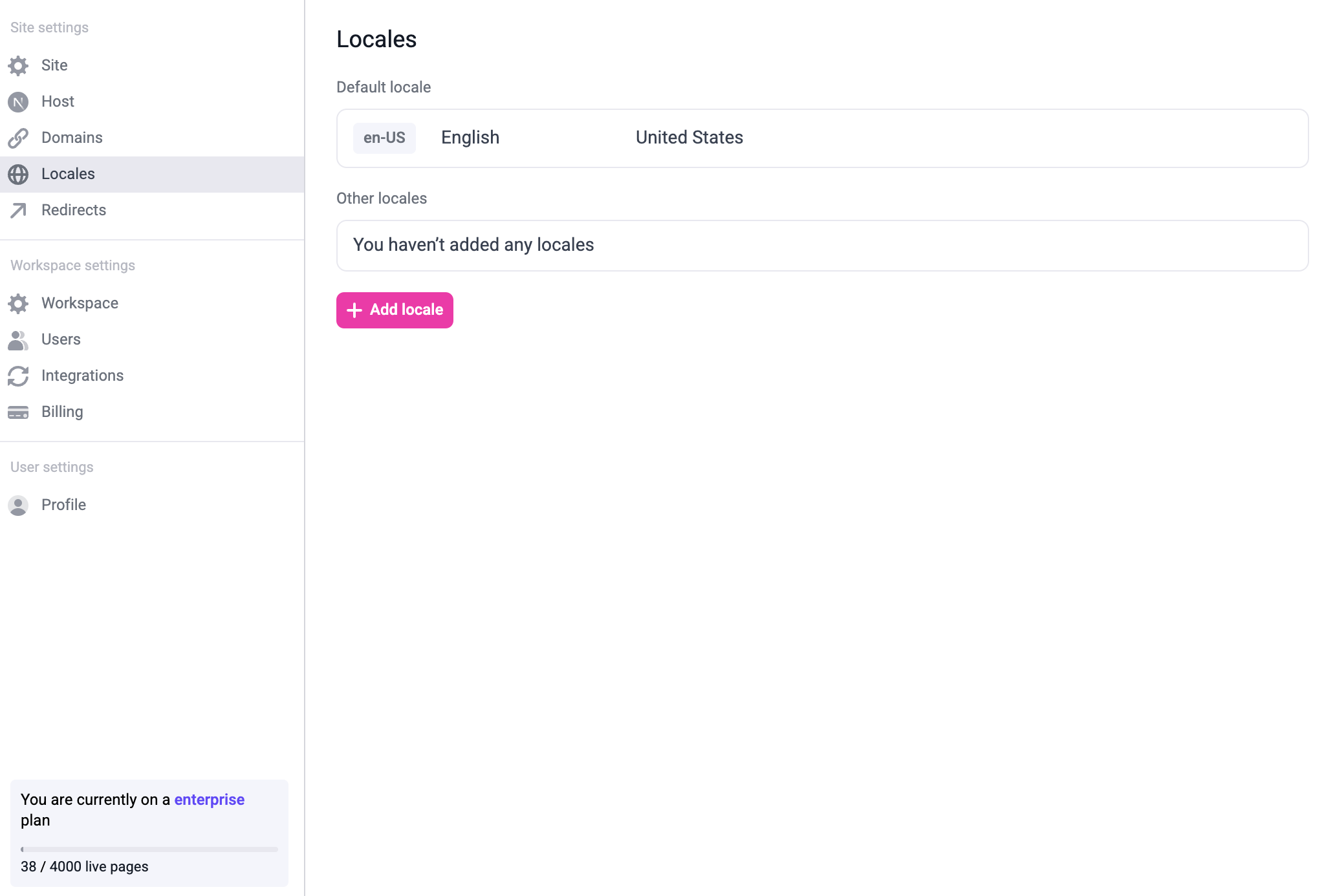Click the Integrations sync arrows icon
Image resolution: width=1335 pixels, height=896 pixels.
[x=18, y=376]
